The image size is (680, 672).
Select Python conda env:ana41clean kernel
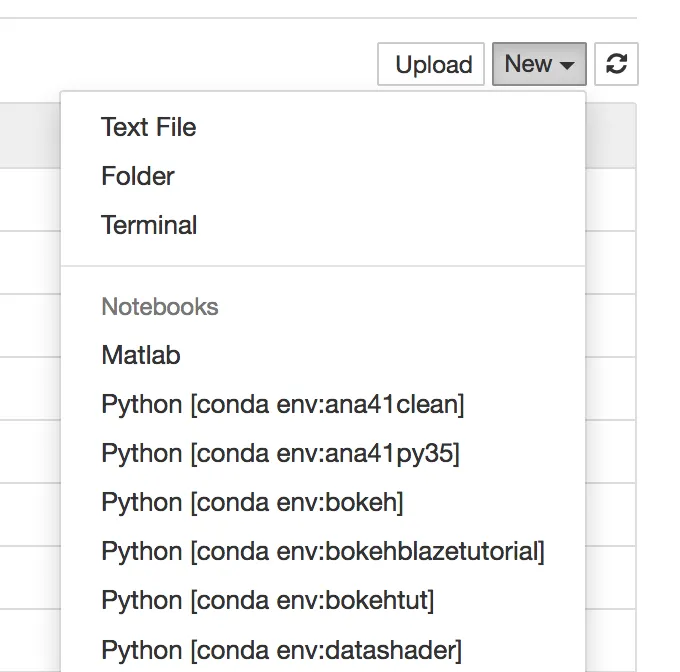pyautogui.click(x=282, y=404)
